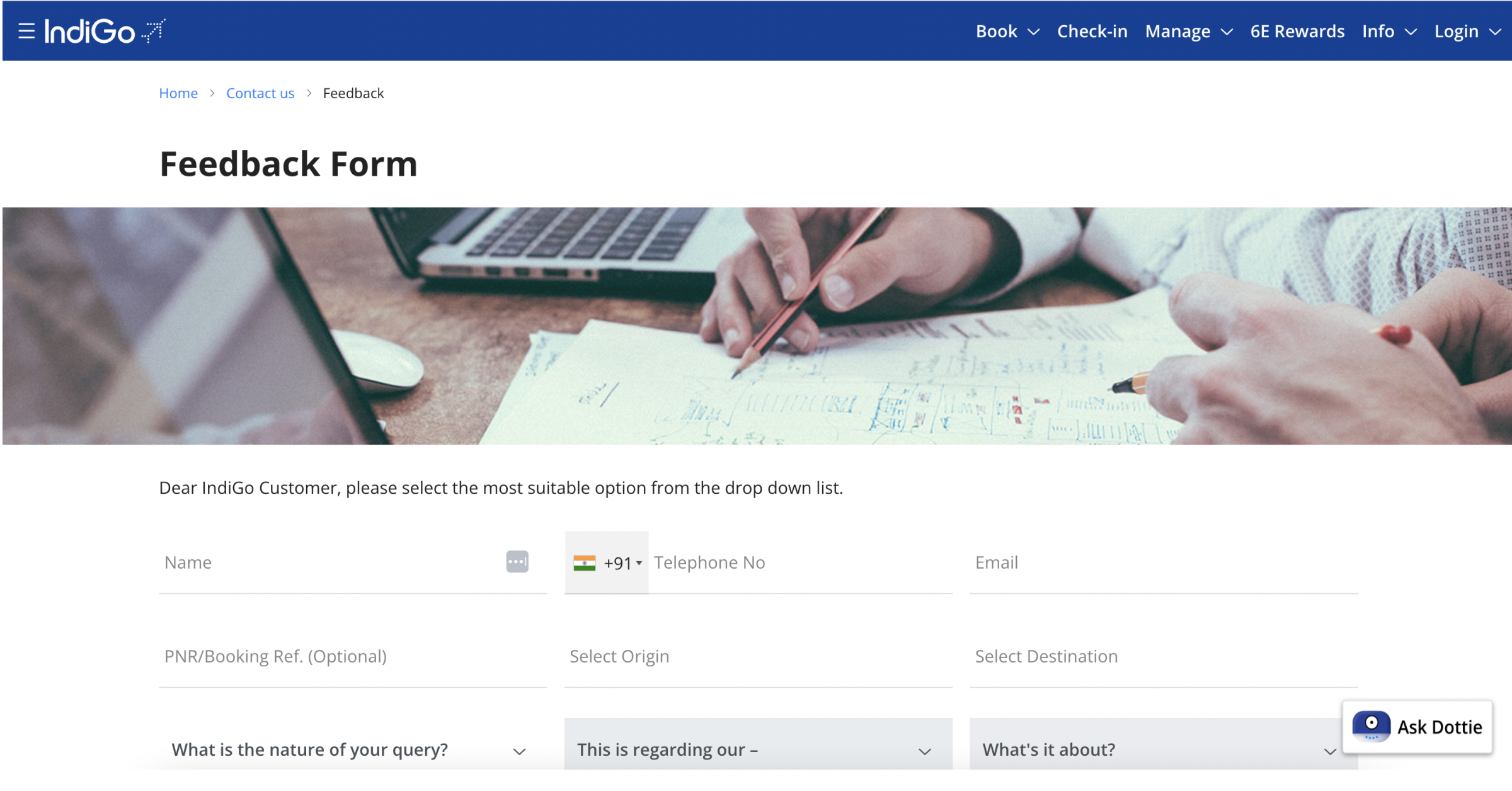Click the PNR/Booking Ref. field

pos(315,656)
